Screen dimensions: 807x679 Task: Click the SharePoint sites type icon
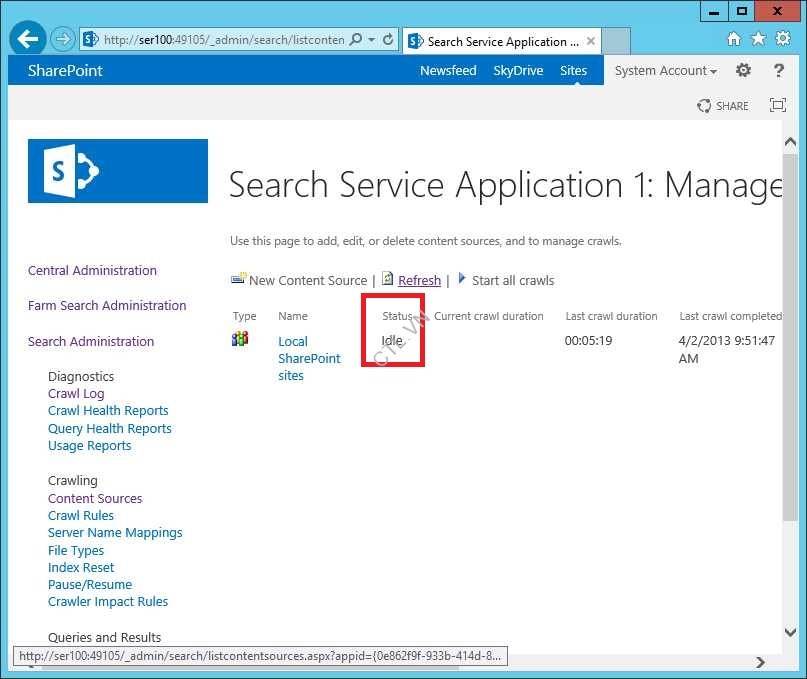240,339
